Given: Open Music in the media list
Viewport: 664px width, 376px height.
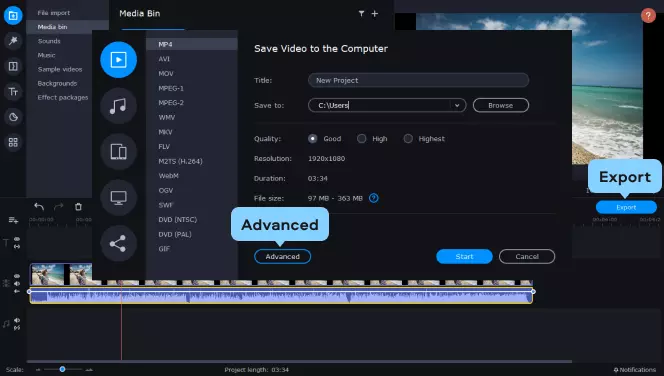Looking at the screenshot, I should click(47, 55).
